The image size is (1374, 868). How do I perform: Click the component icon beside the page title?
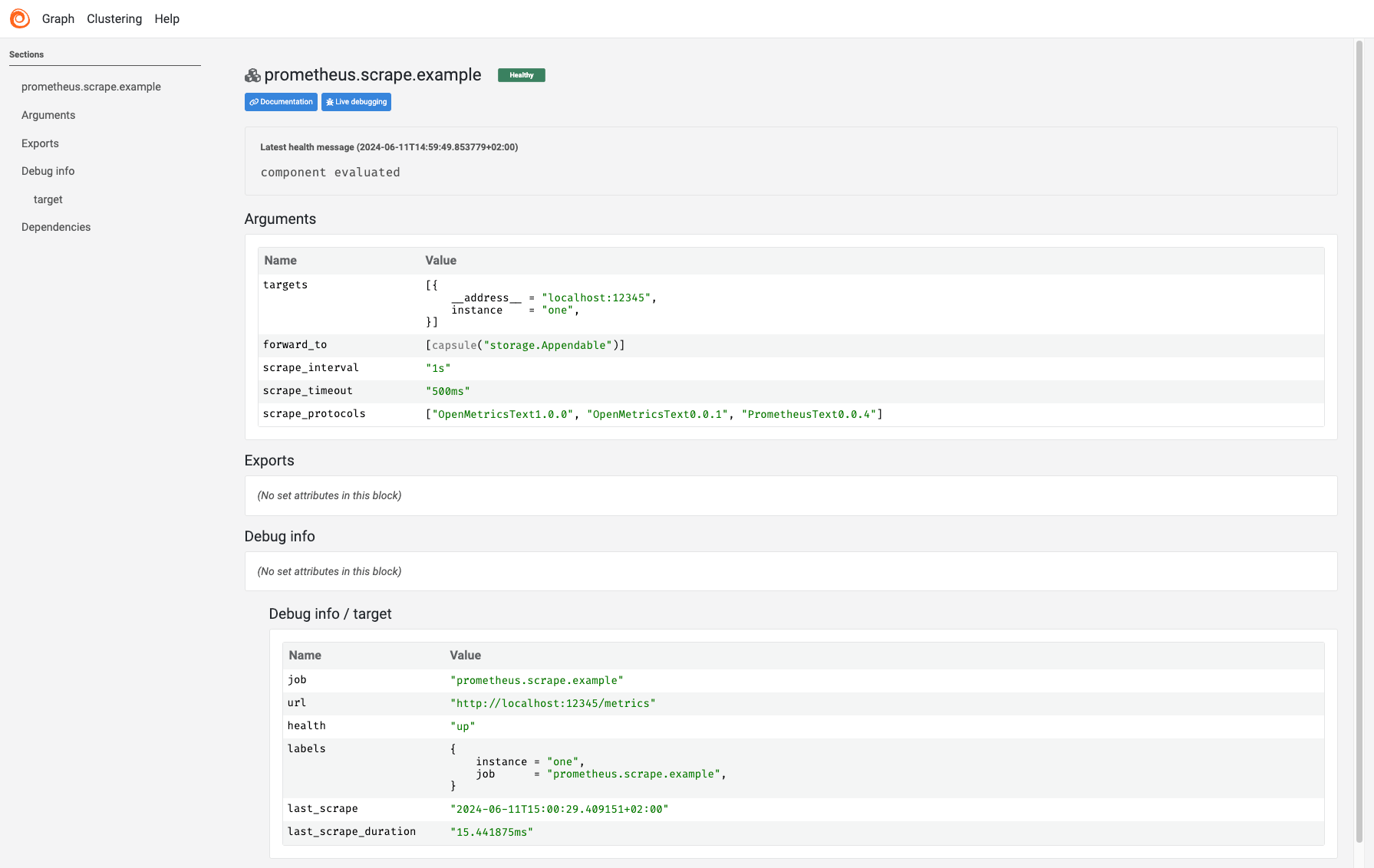click(252, 74)
